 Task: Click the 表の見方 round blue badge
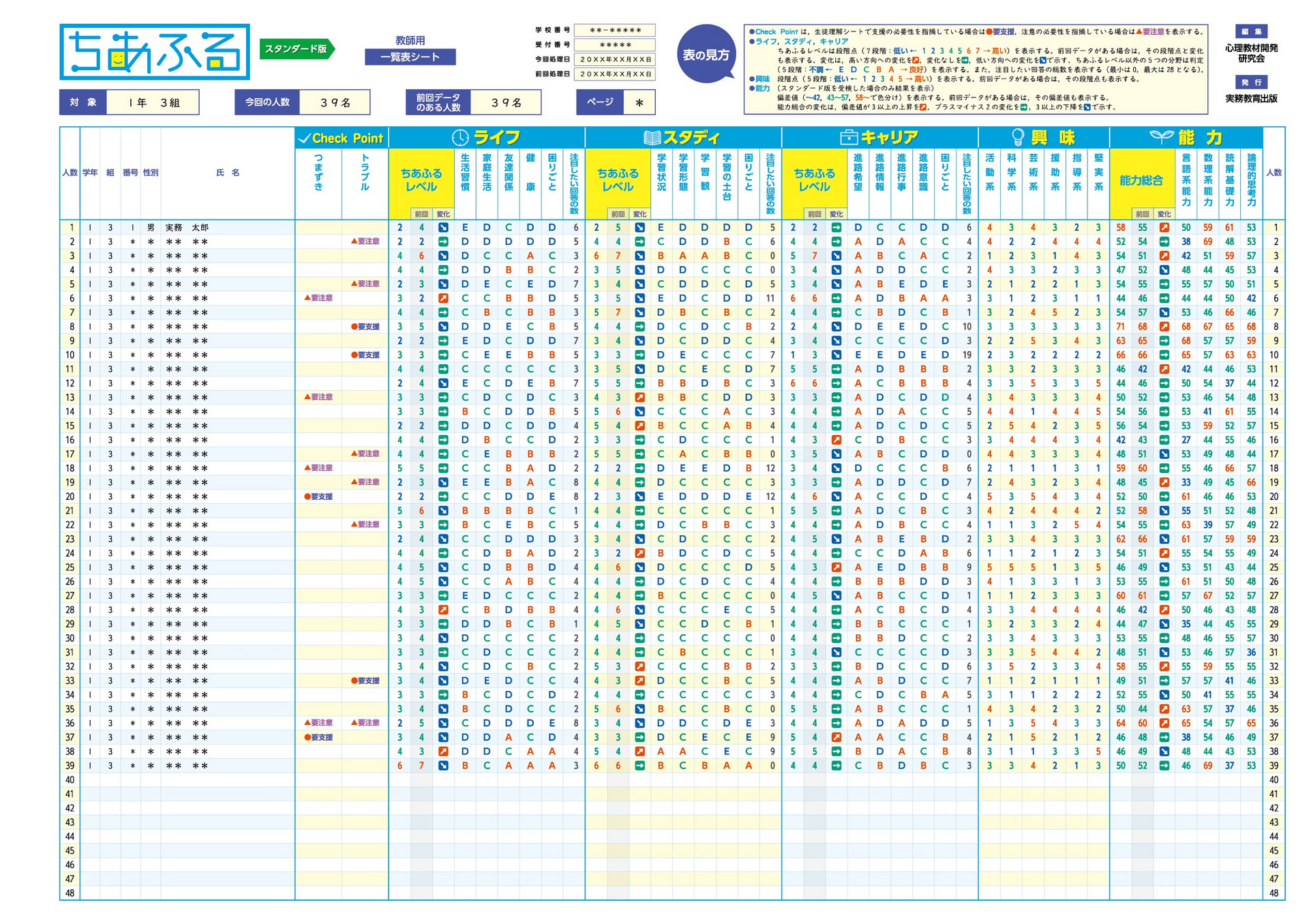tap(706, 55)
